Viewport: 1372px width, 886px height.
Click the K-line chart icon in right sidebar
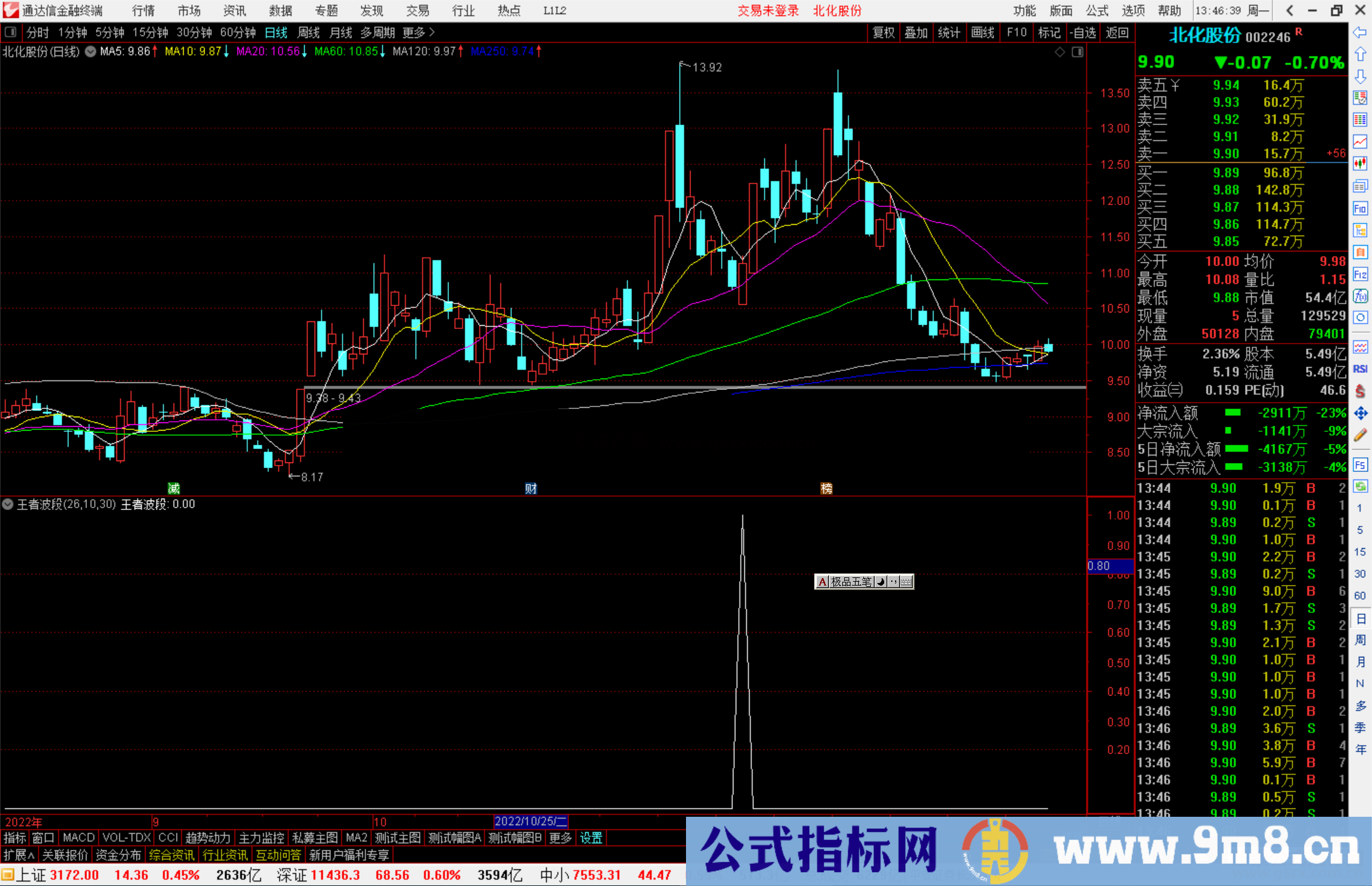coord(1361,164)
